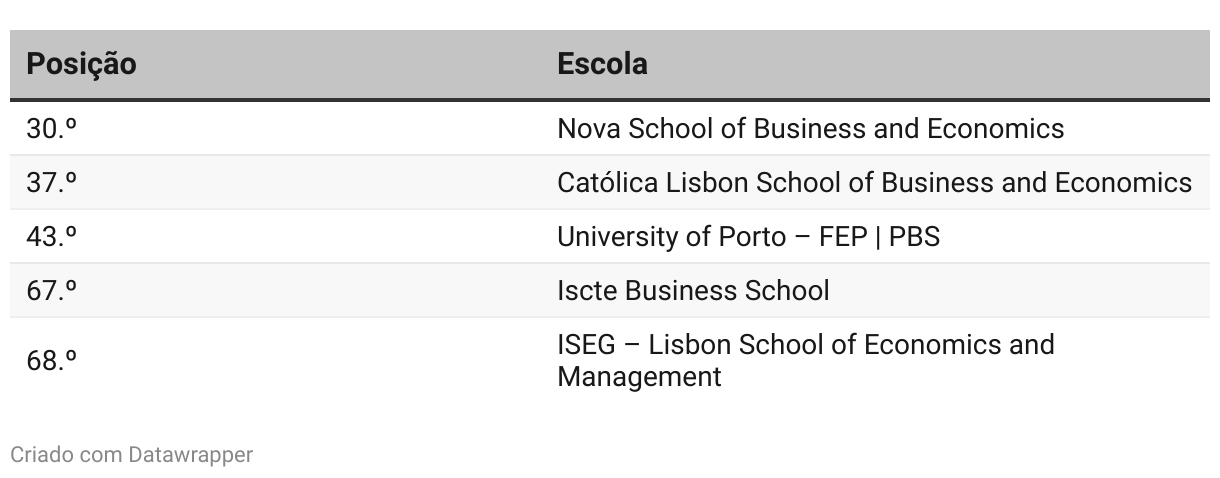Click the Posição column header

(x=81, y=64)
